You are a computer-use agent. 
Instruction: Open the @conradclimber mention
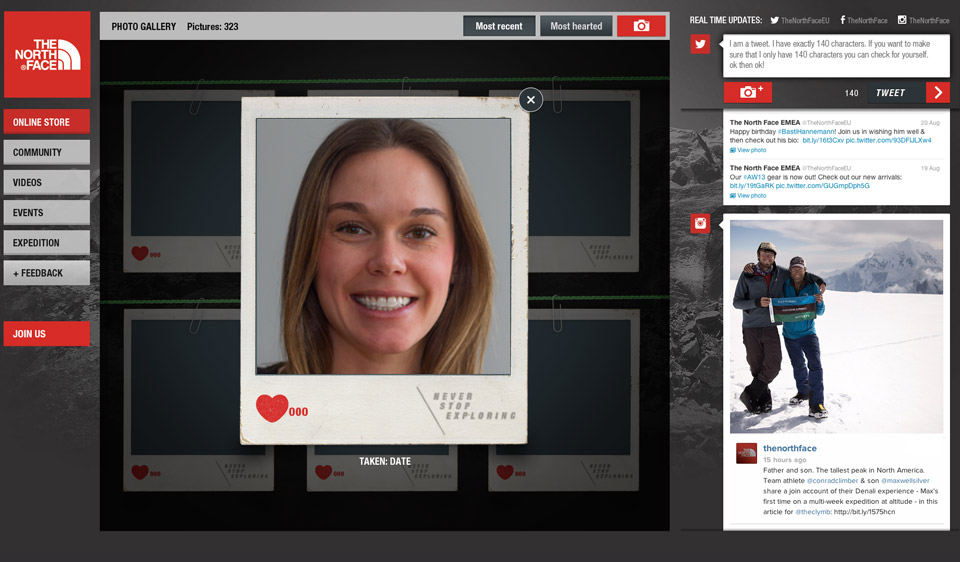[833, 481]
